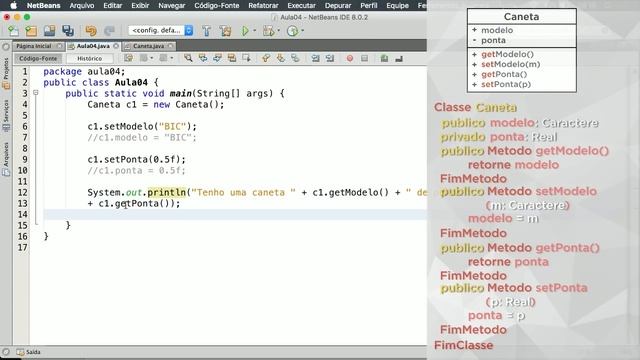Click the Uncomment icon in editor toolbar
The height and width of the screenshot is (360, 640).
[x=399, y=58]
